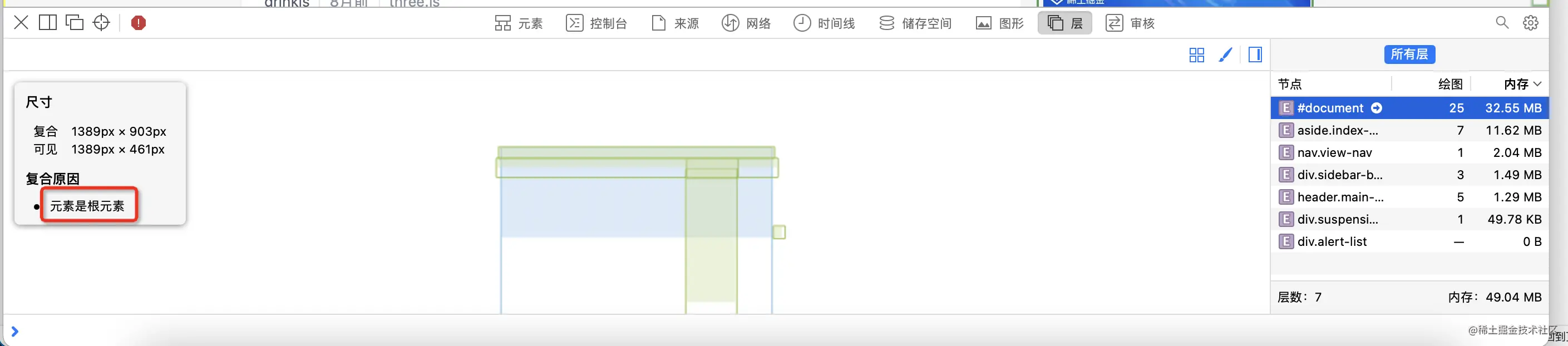Select the div.suspensi... layer row
The height and width of the screenshot is (346, 1568).
click(x=1409, y=219)
